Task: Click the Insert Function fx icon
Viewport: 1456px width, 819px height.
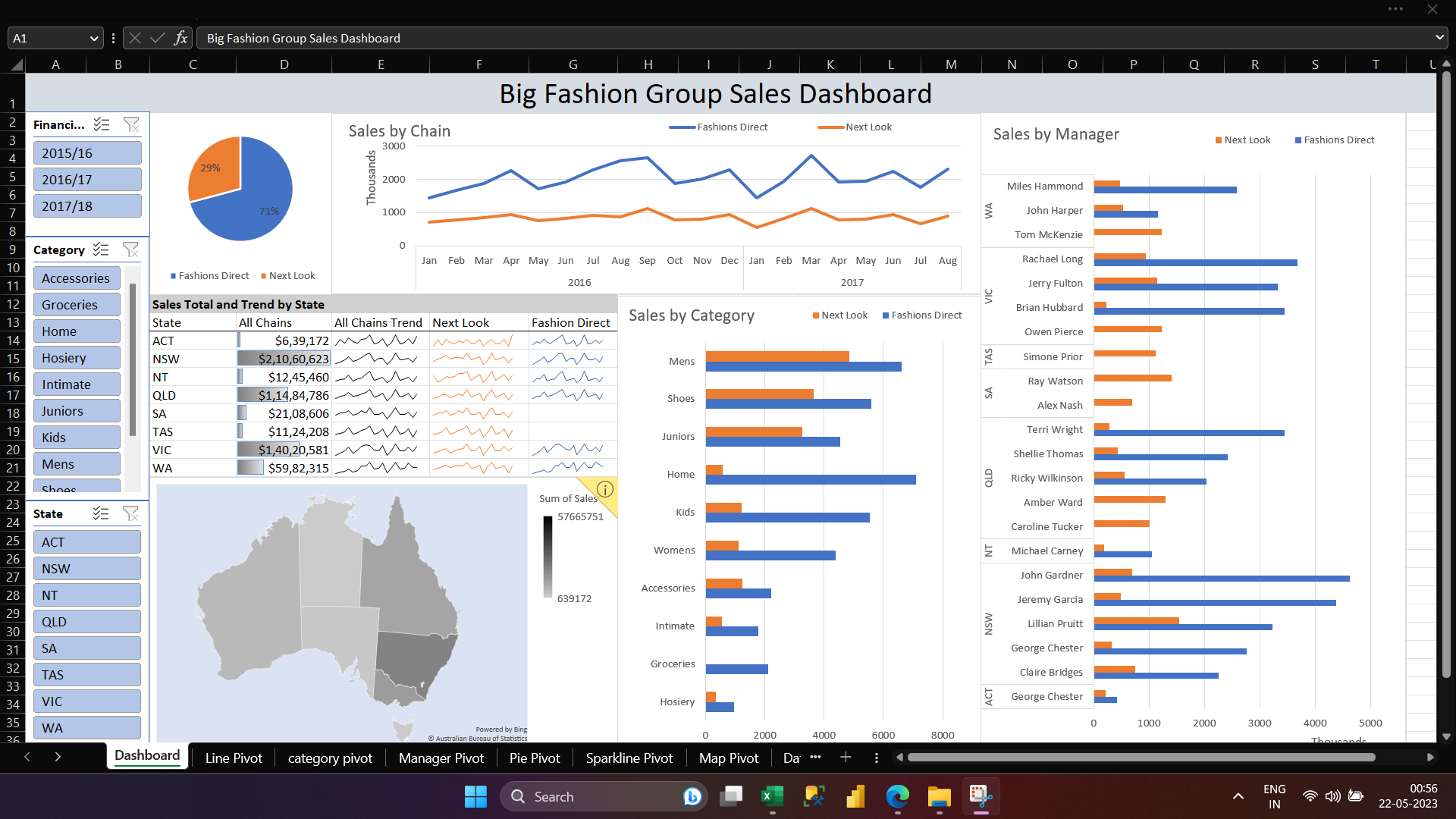Action: tap(180, 37)
